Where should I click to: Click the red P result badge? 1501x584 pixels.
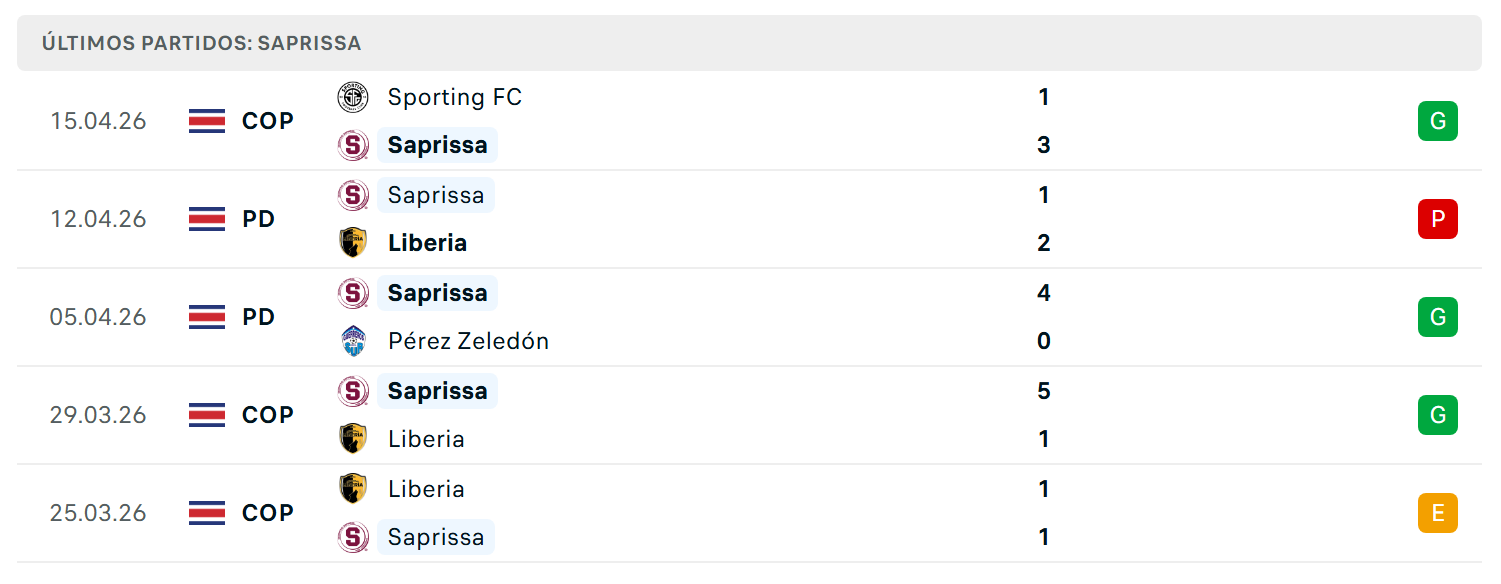1438,219
